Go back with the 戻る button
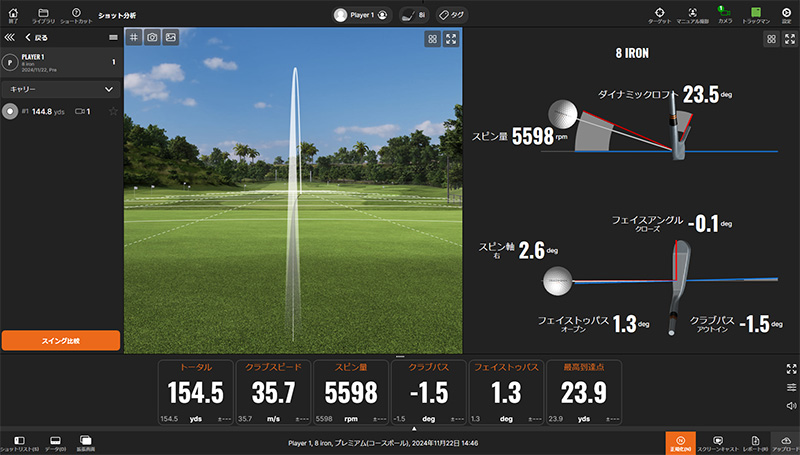 click(37, 37)
